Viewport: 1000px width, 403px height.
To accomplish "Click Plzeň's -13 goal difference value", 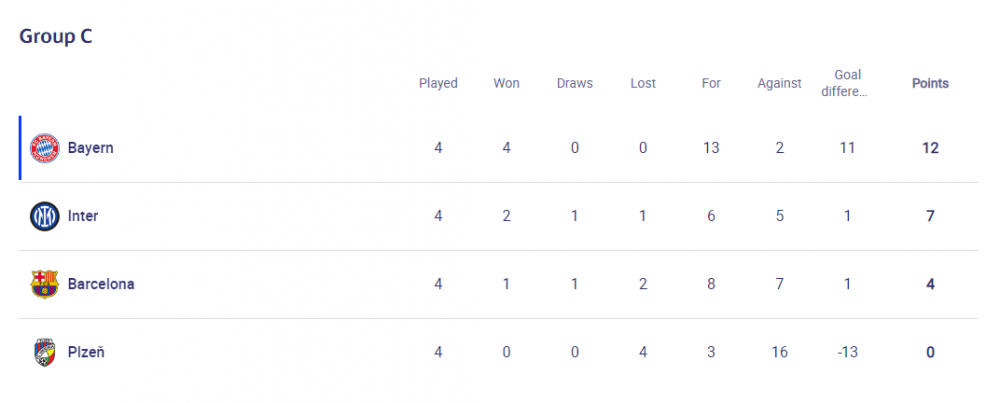I will click(848, 352).
